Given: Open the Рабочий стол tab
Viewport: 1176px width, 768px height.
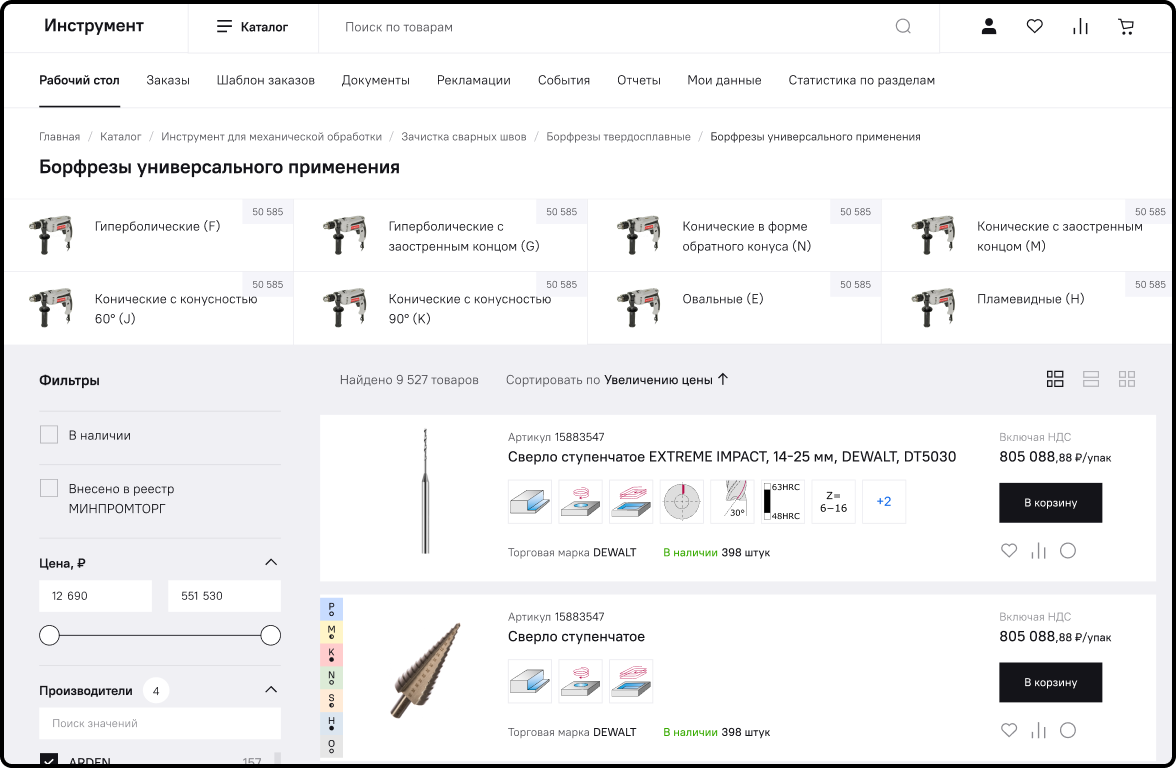Looking at the screenshot, I should 80,80.
